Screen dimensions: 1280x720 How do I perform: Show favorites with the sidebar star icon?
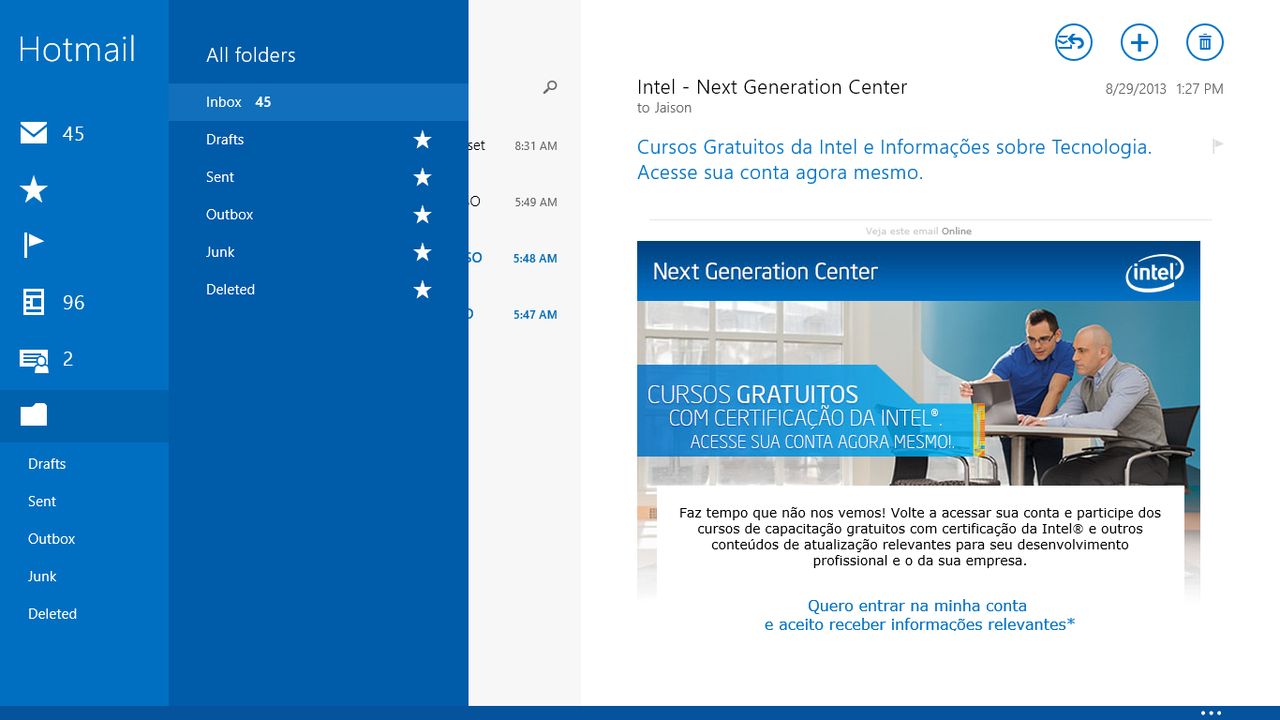34,189
